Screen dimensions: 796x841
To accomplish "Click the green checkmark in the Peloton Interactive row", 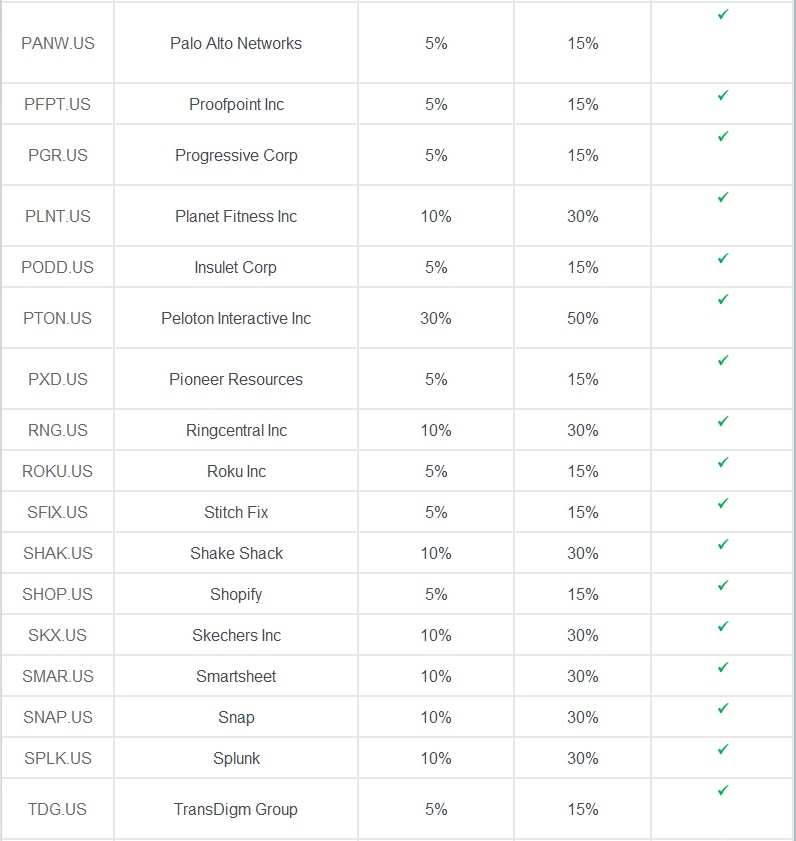I will click(723, 299).
